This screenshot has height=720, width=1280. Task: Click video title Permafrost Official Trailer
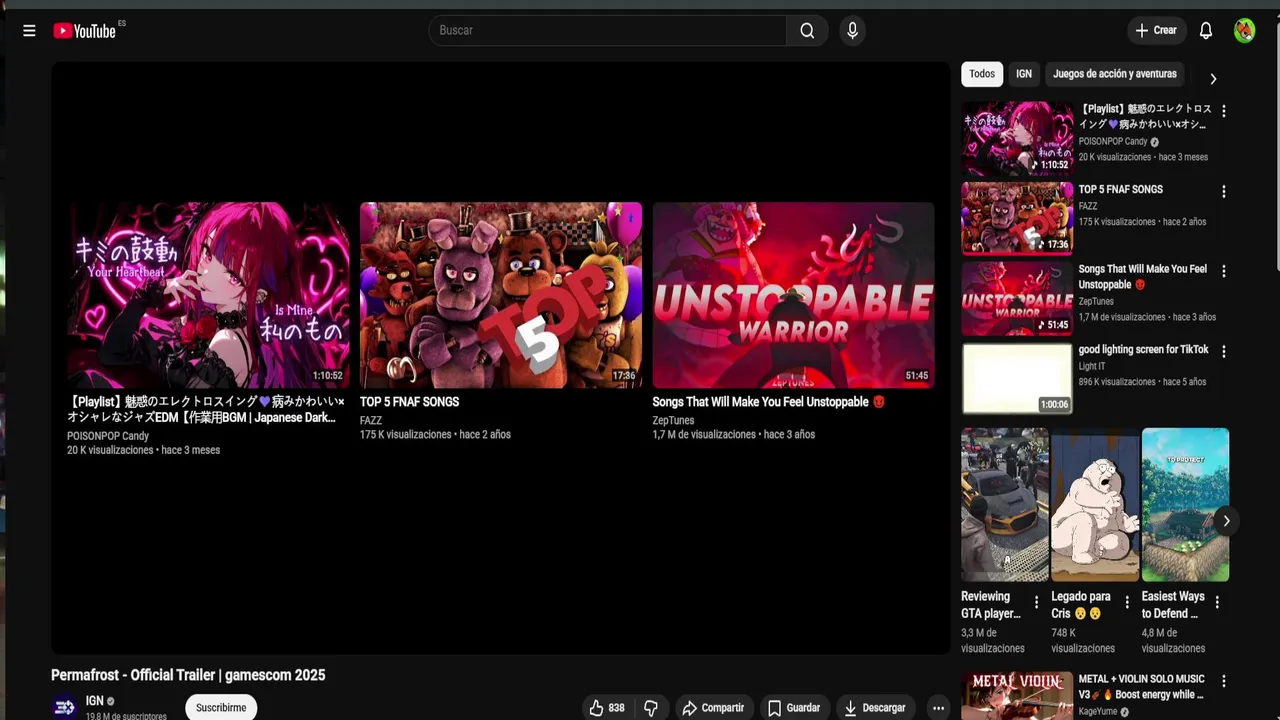(x=188, y=675)
